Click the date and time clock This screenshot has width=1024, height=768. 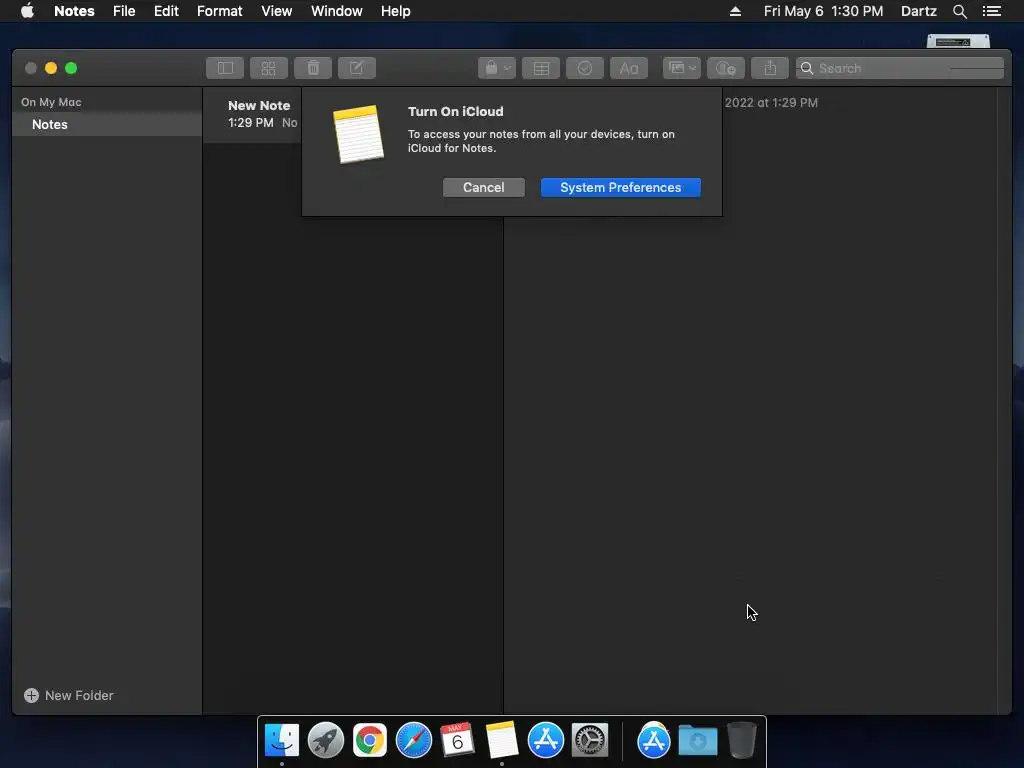824,11
